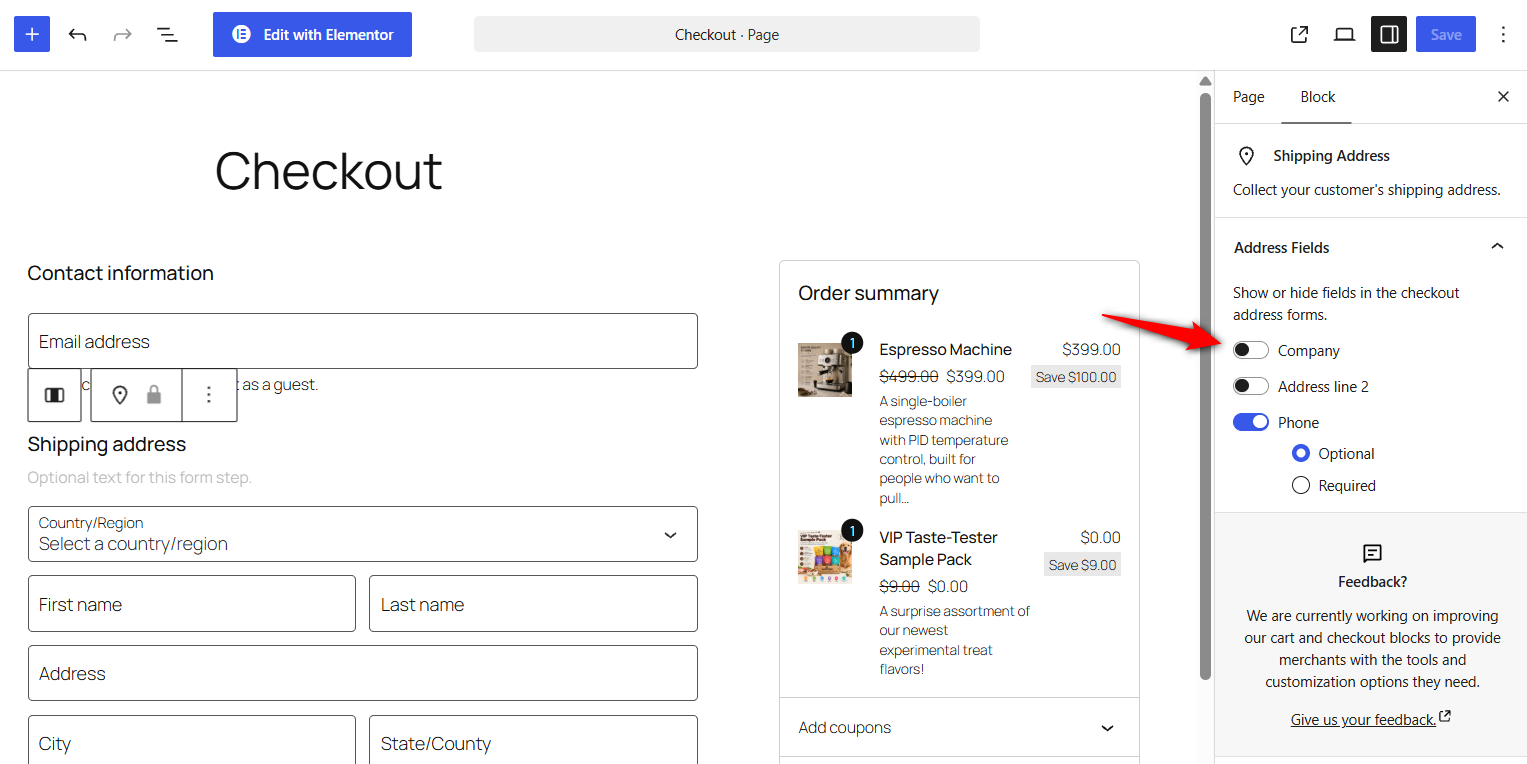This screenshot has height=764, width=1527.
Task: Click the Shipping Address block pin icon
Action: click(x=120, y=395)
